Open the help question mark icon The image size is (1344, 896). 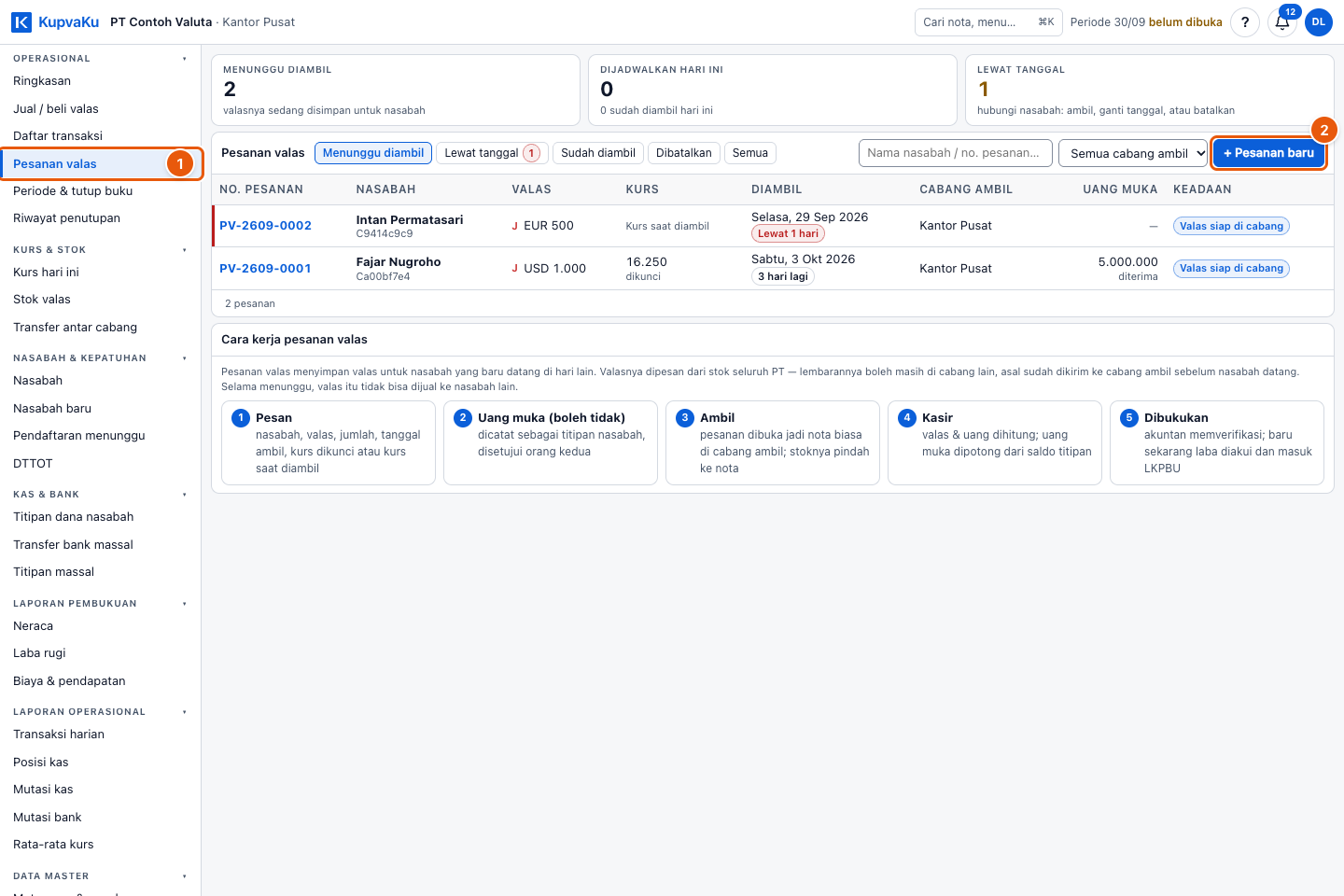(1245, 22)
